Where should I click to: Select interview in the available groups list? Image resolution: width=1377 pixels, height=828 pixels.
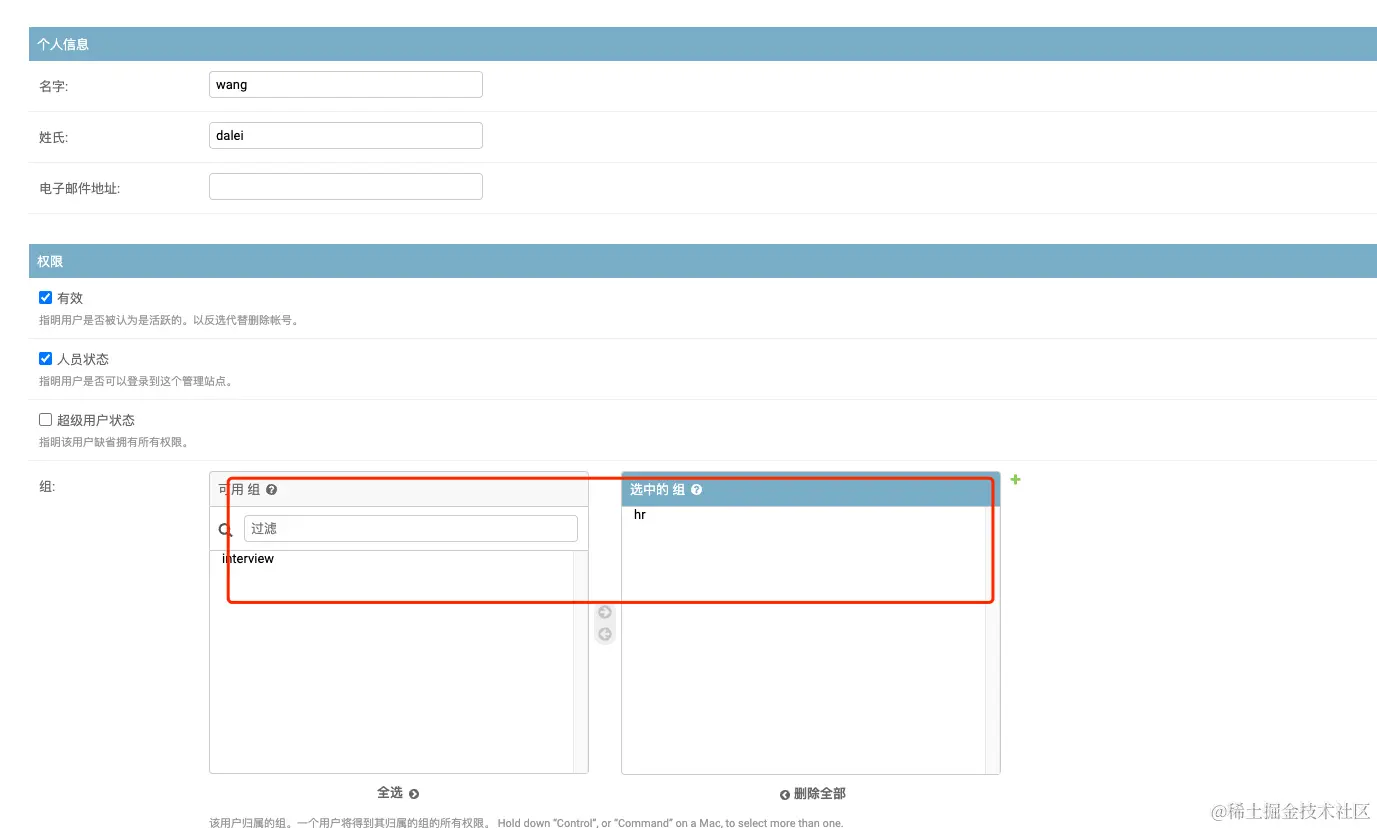point(248,559)
